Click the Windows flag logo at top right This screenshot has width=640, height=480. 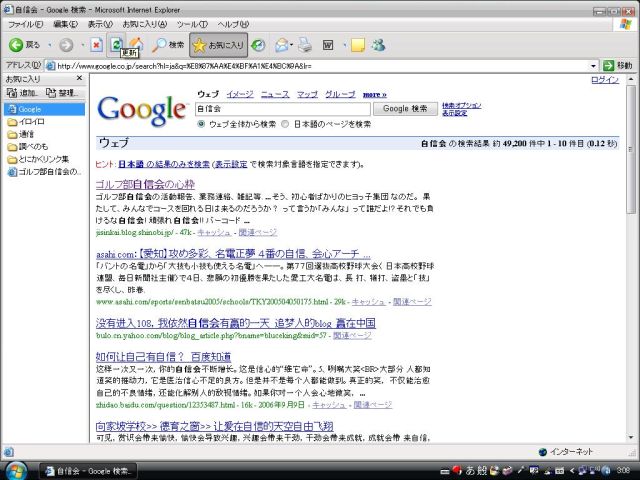tap(625, 24)
